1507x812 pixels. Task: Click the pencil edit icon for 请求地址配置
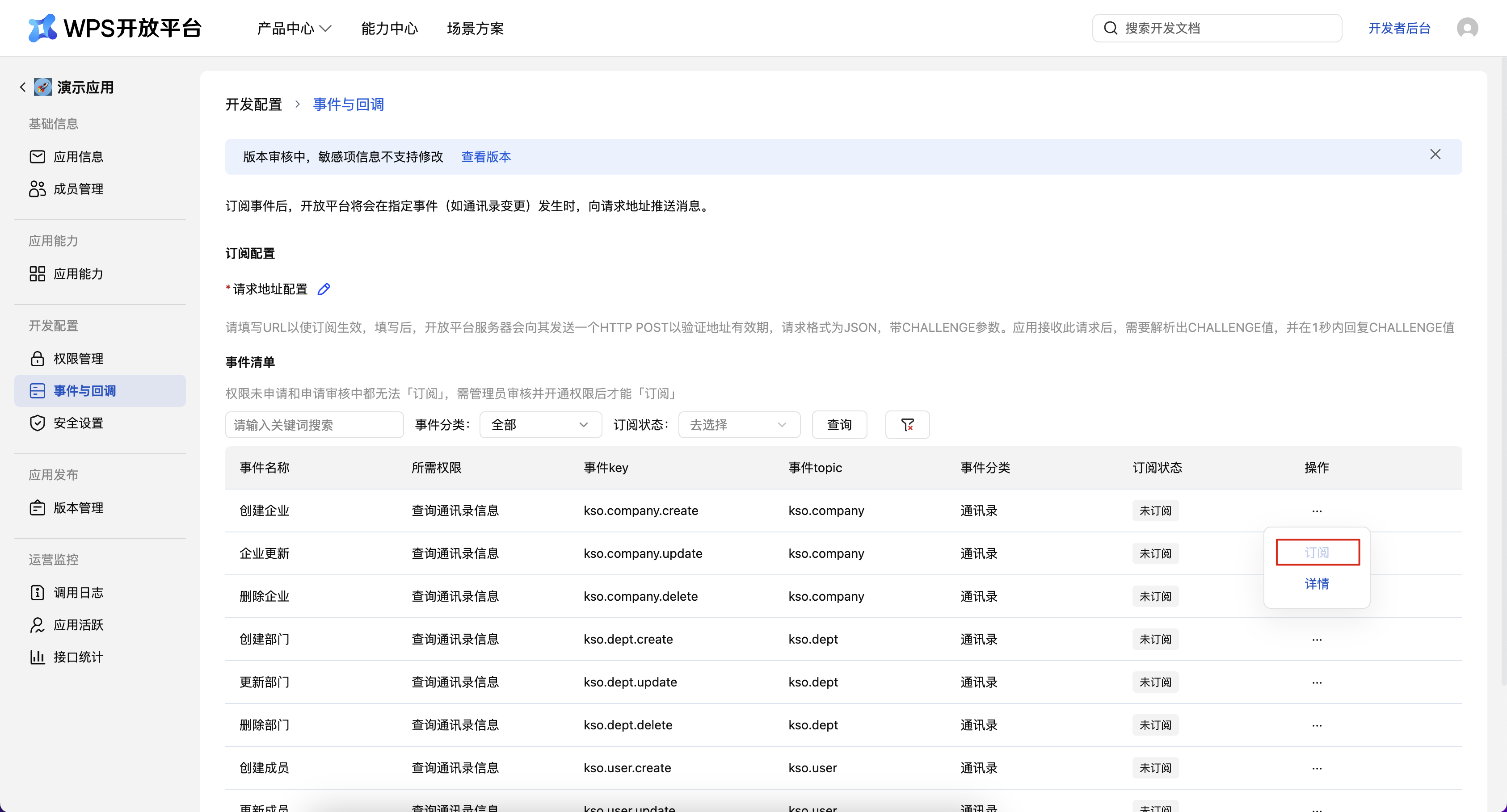pos(324,289)
